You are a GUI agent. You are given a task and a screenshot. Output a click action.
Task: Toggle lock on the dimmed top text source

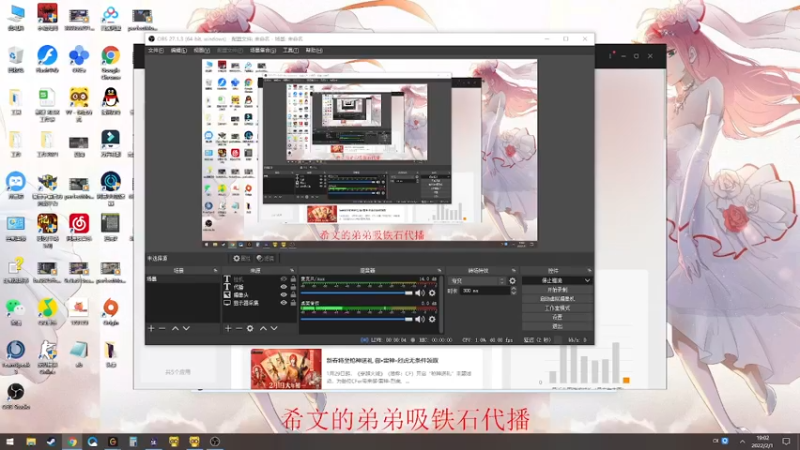click(293, 280)
